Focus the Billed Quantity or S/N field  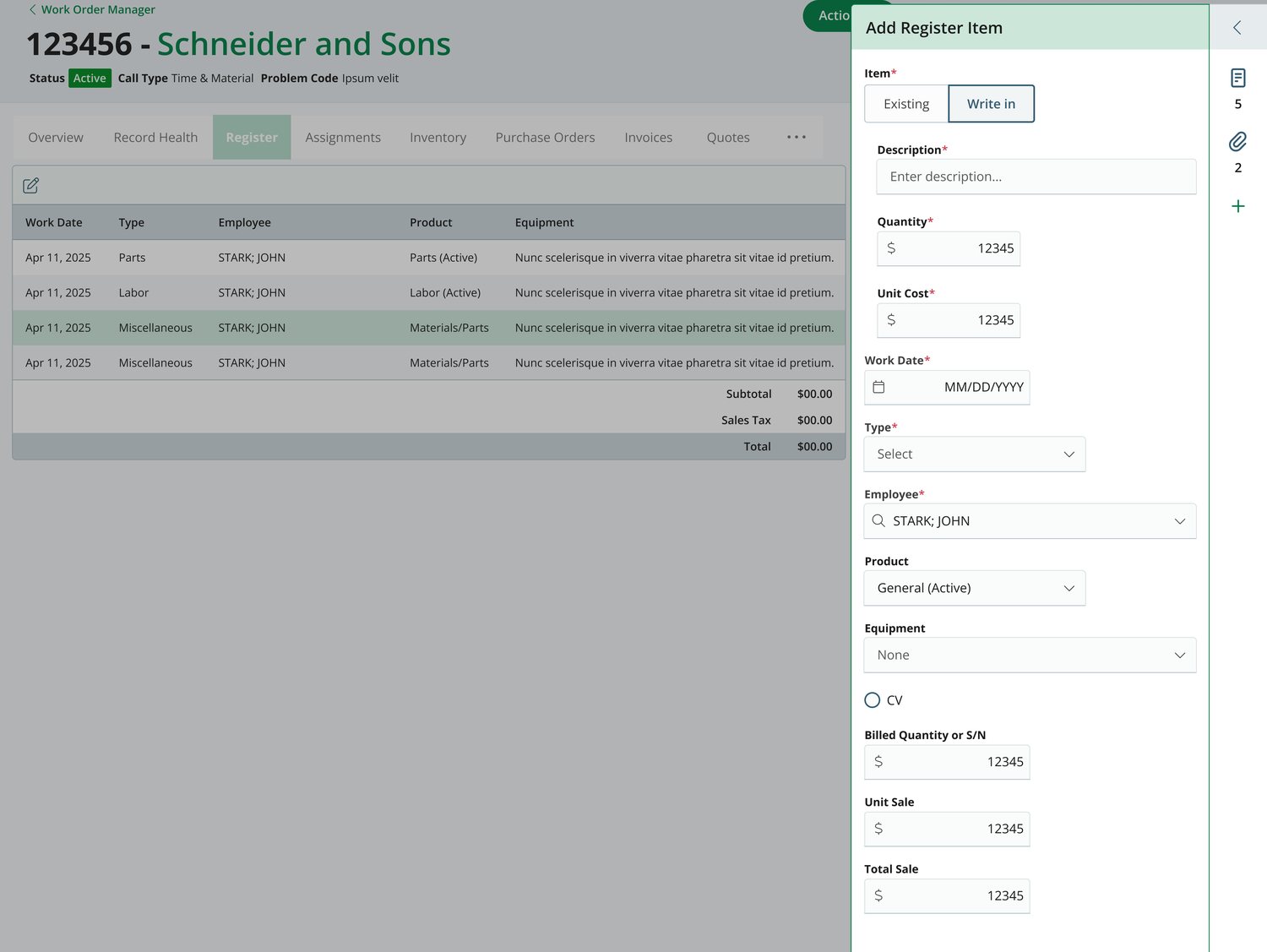[x=947, y=762]
